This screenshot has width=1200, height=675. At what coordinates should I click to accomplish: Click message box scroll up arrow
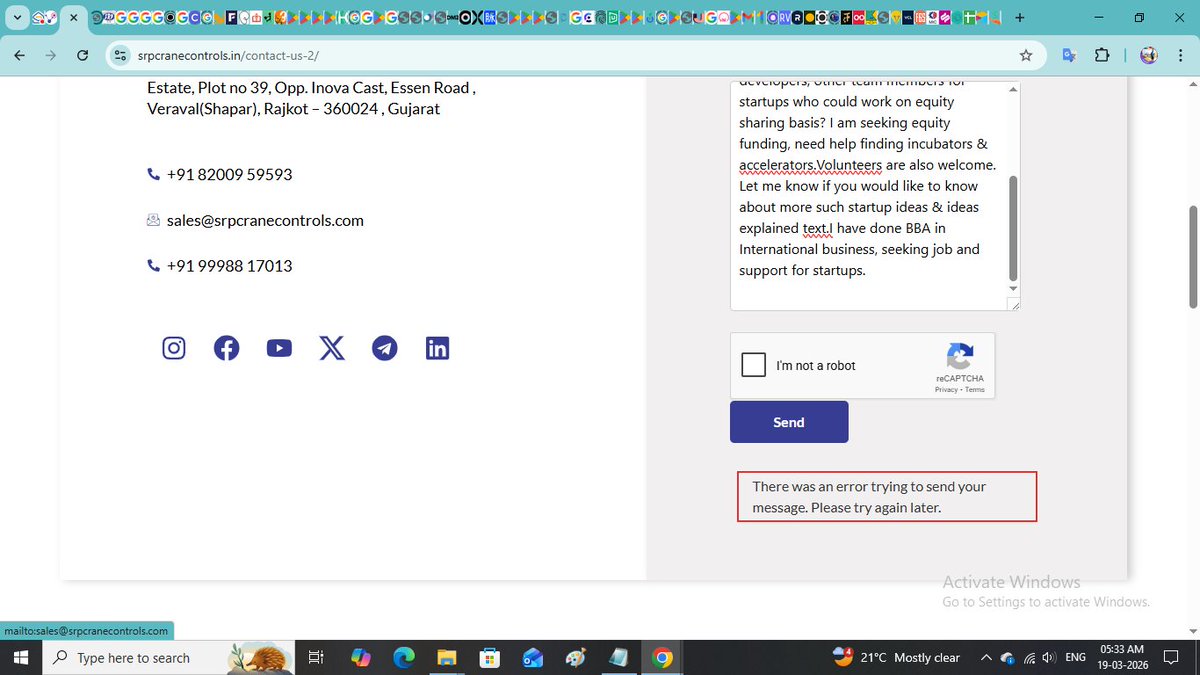(1013, 89)
